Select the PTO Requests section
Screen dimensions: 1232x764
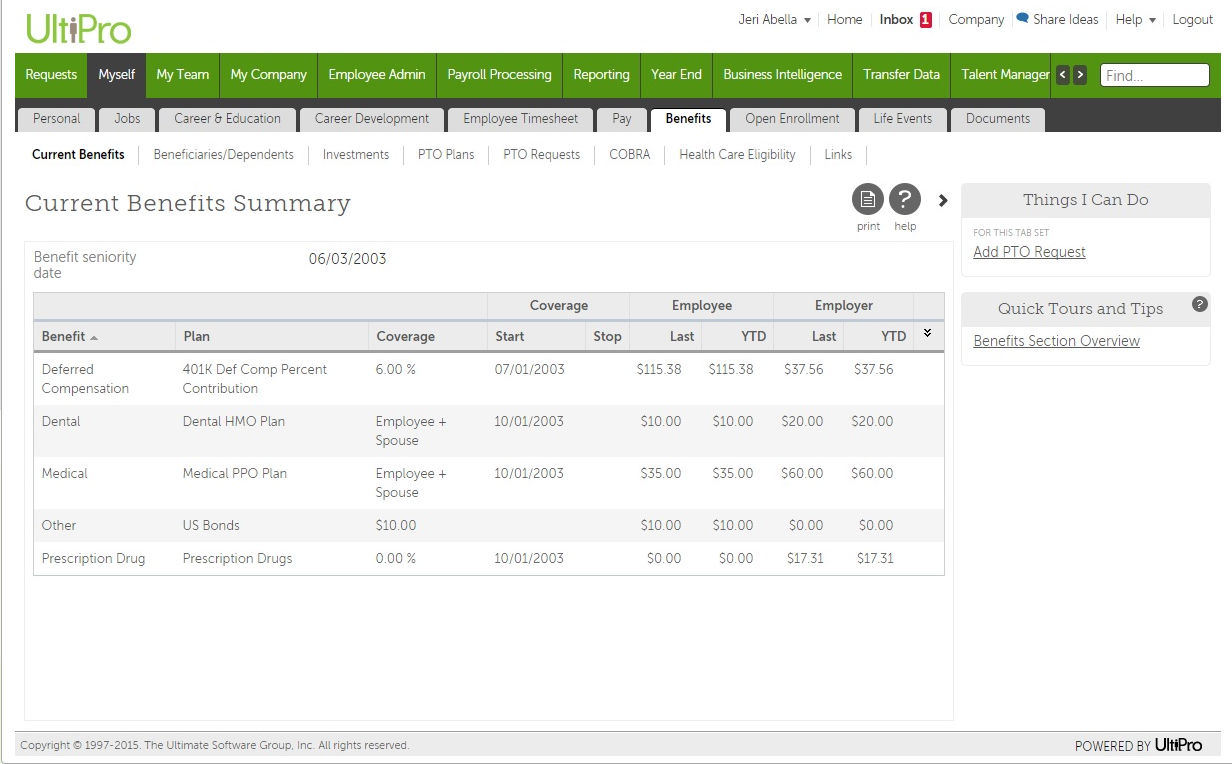coord(541,154)
